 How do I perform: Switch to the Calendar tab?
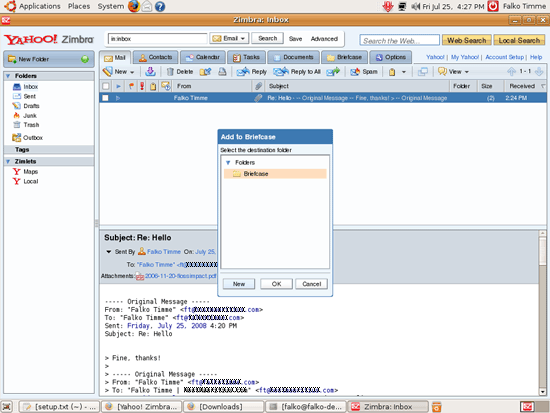203,57
